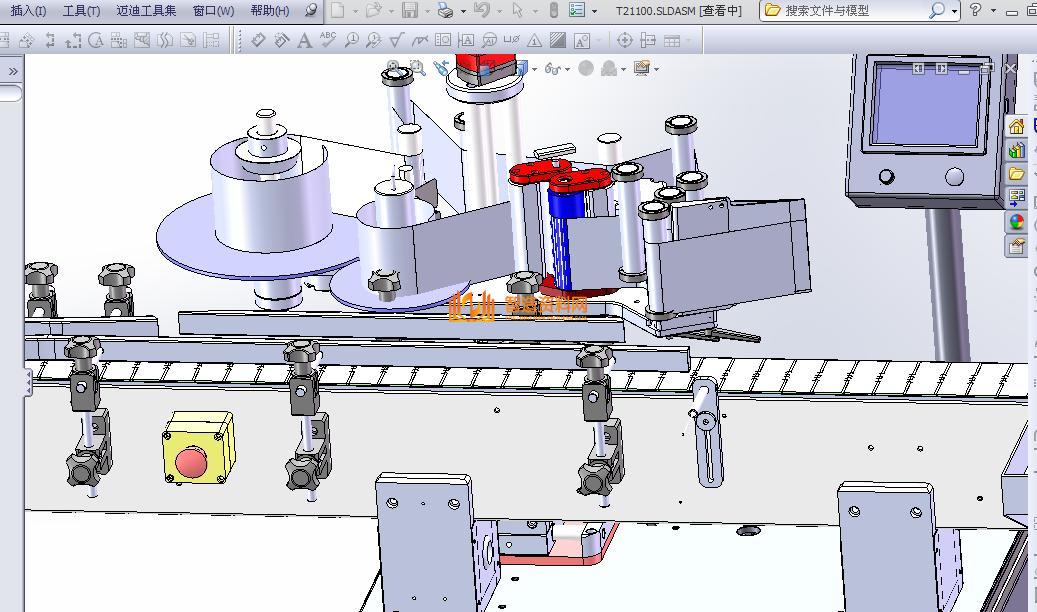Open SolidWorks Resources home task pane icon

(x=1016, y=127)
